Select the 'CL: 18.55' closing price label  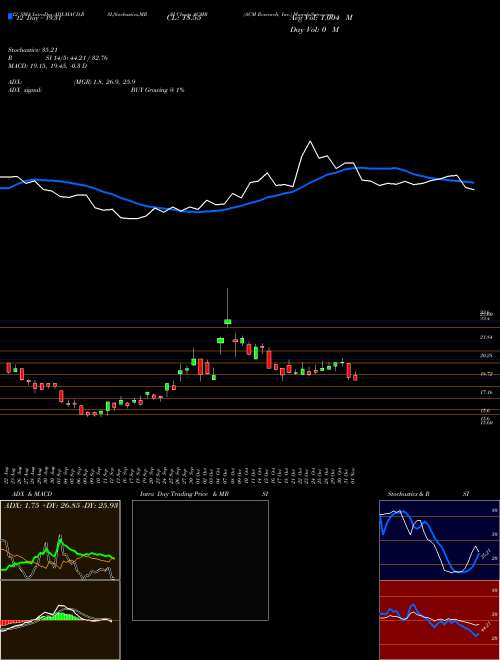(184, 19)
